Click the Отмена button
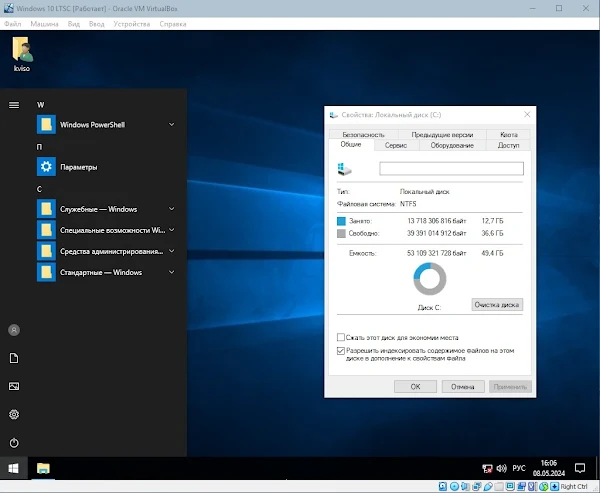This screenshot has height=493, width=600. (x=463, y=387)
